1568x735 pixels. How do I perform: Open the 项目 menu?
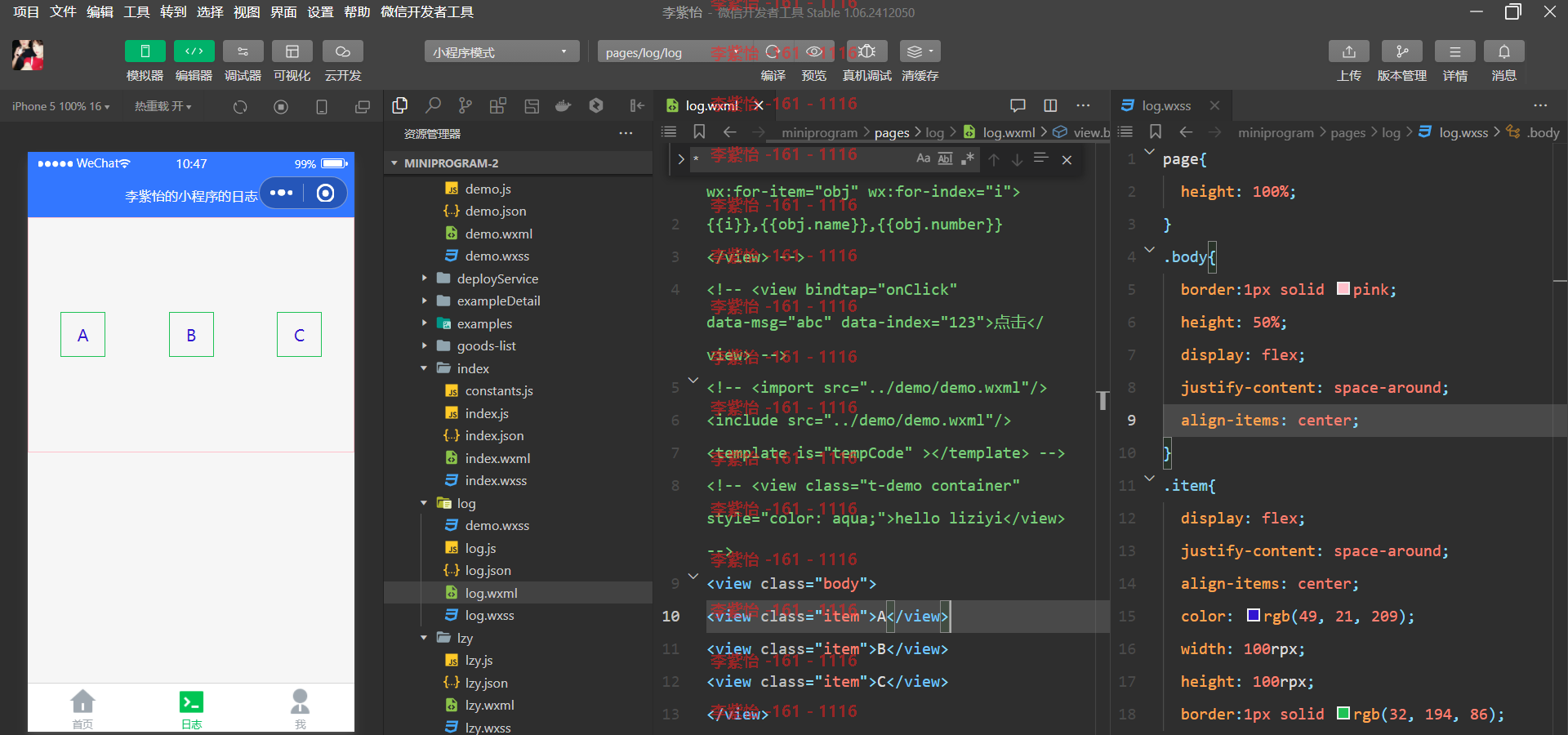pos(26,12)
